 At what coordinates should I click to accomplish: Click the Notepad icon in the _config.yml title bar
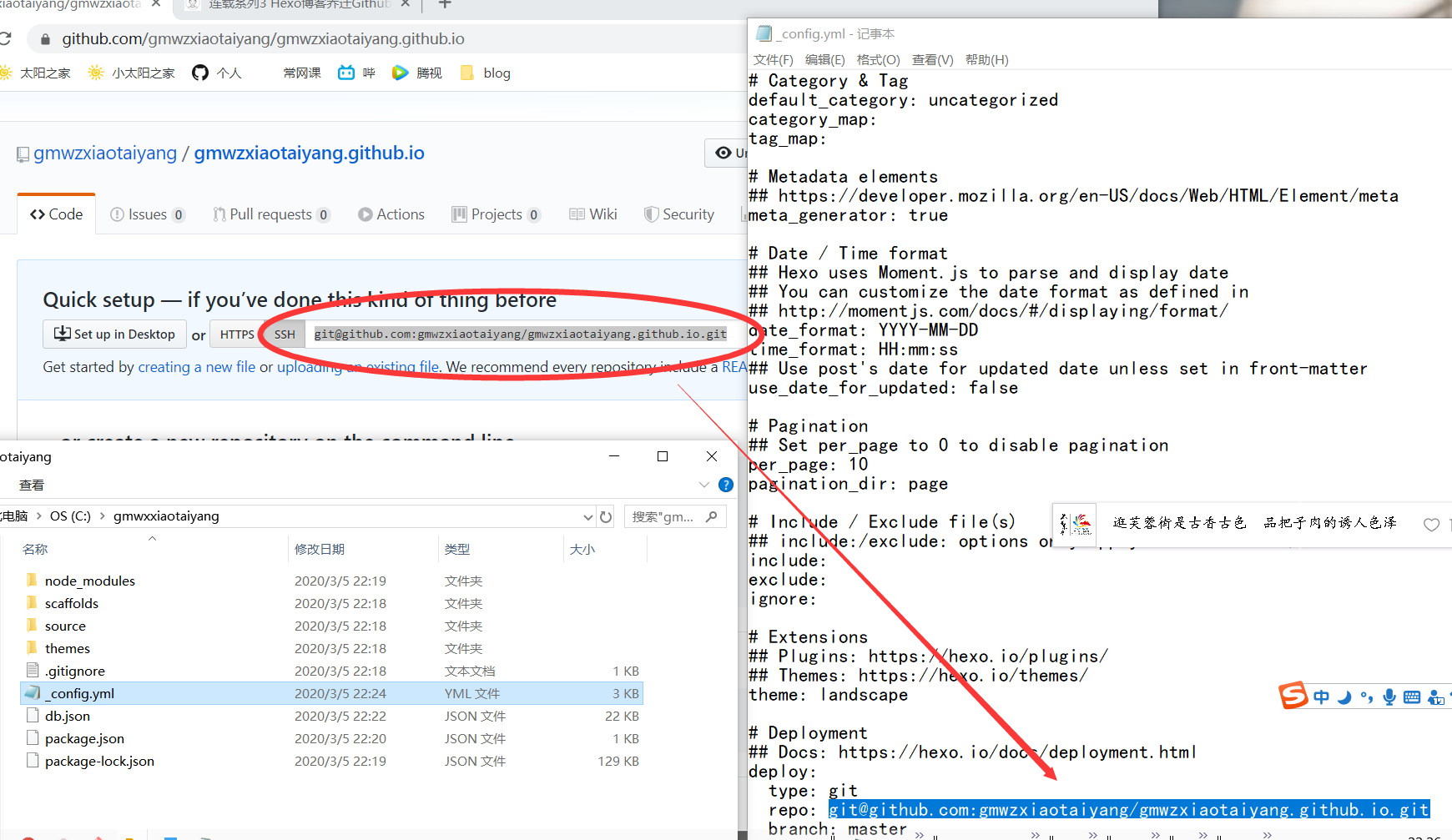pos(764,33)
